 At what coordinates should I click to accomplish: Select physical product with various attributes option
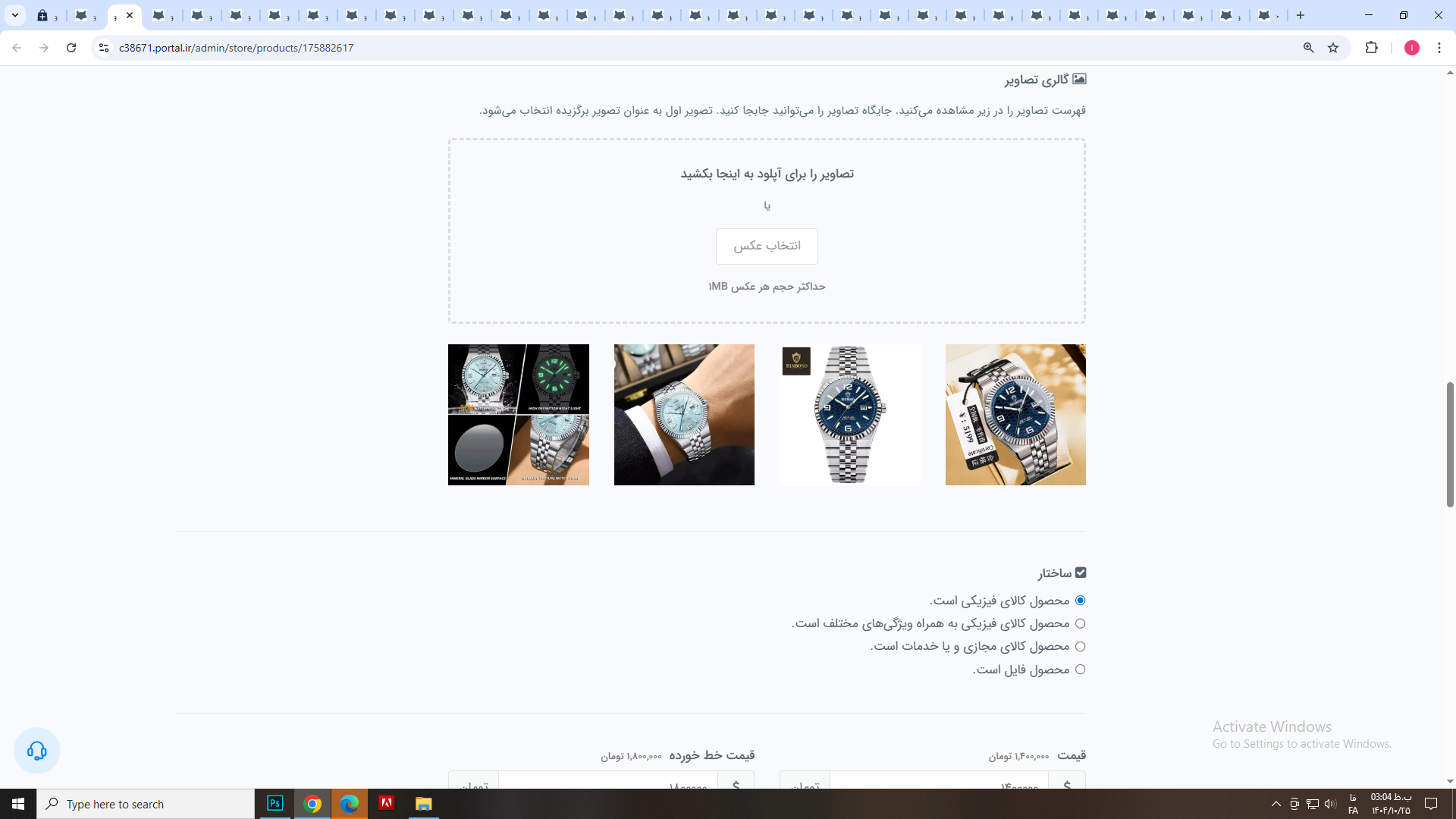1080,623
